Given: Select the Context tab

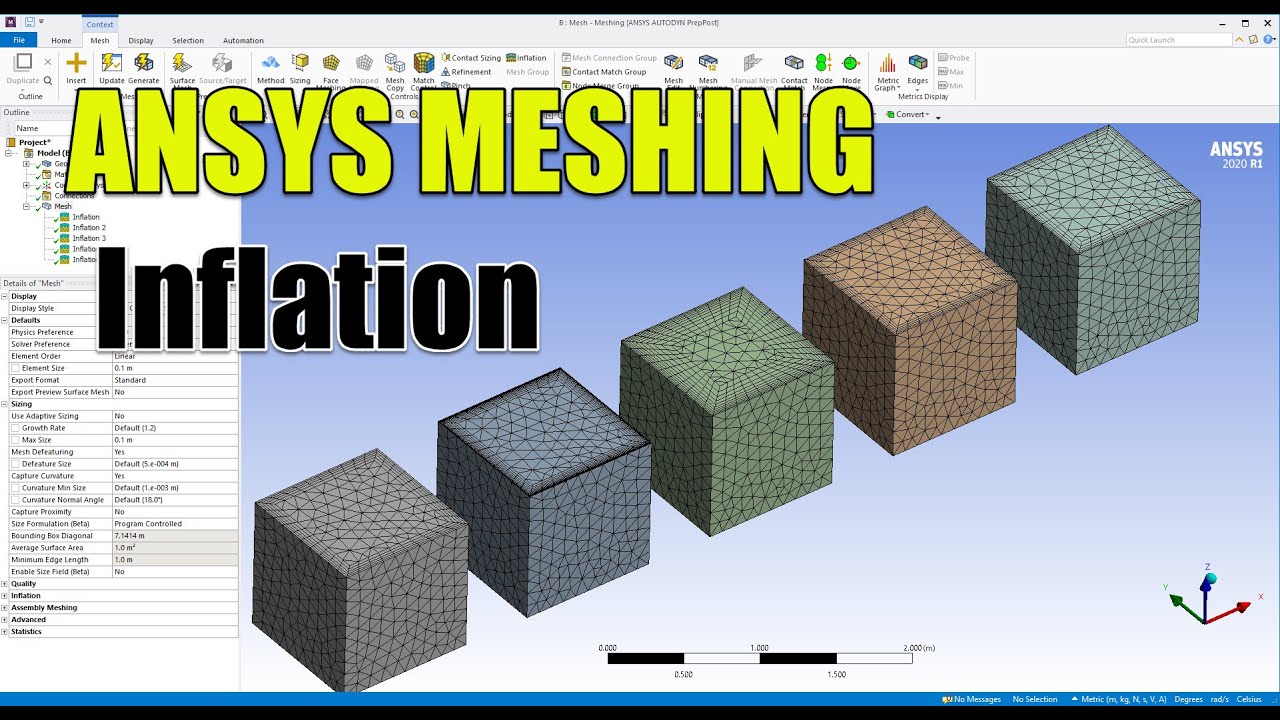Looking at the screenshot, I should point(100,24).
